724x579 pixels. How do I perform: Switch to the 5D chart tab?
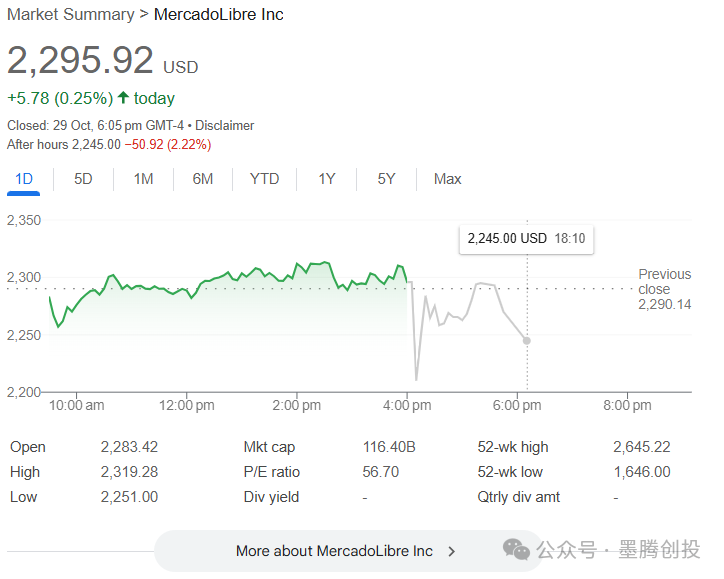[x=83, y=179]
